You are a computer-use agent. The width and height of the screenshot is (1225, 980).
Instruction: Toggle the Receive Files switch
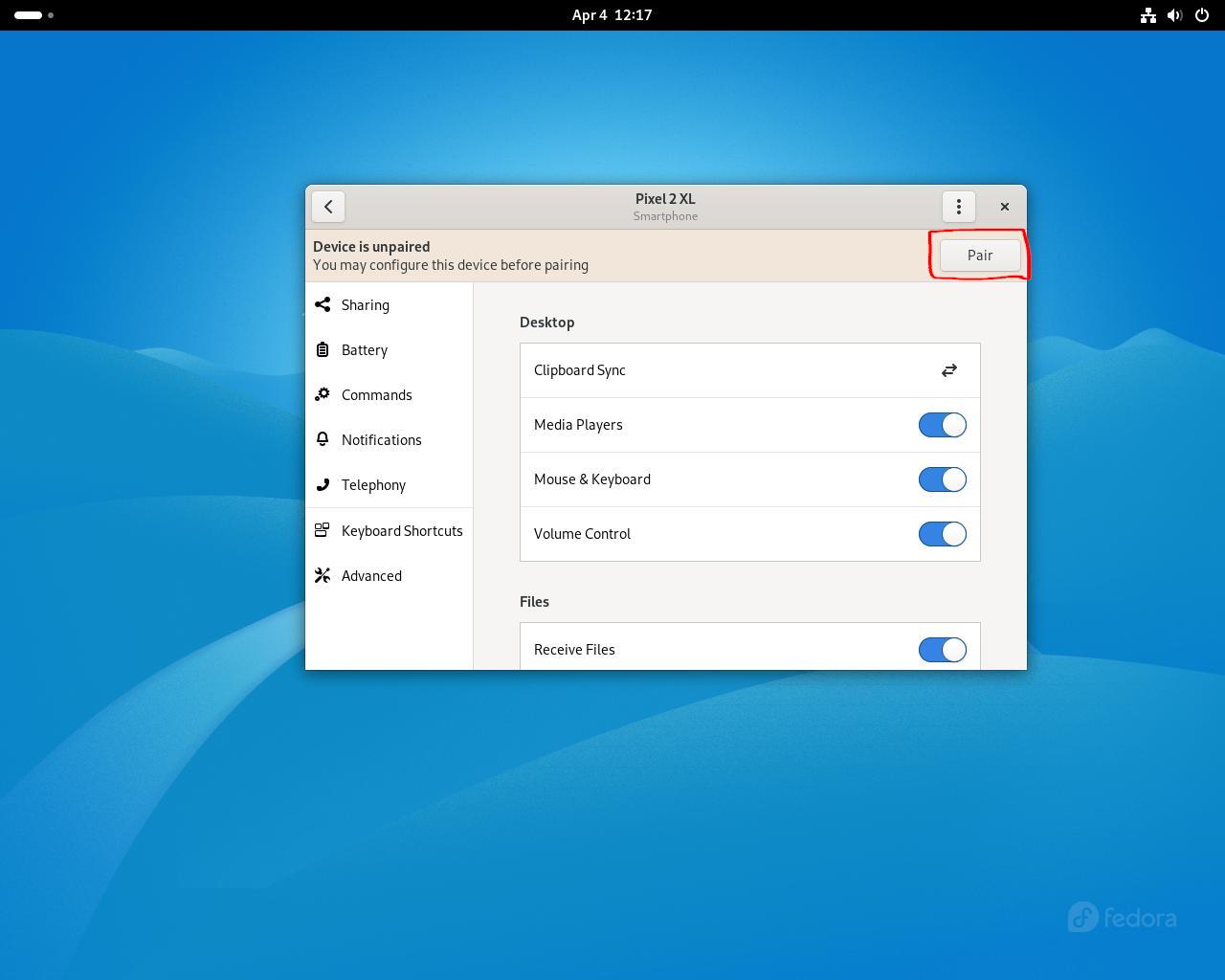[x=943, y=650]
